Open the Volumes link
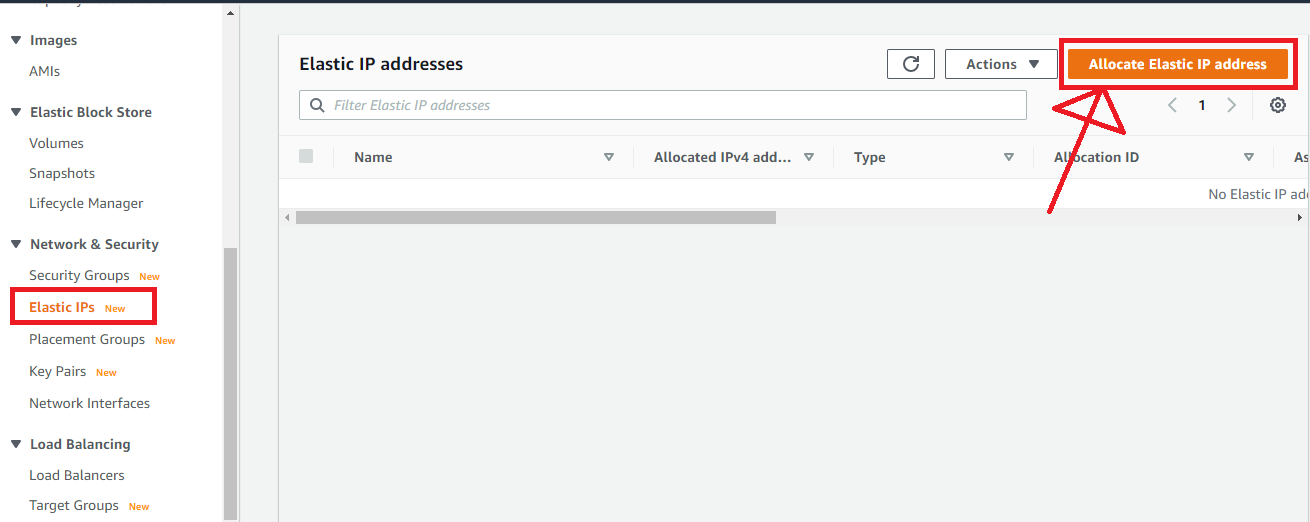1310x522 pixels. click(x=56, y=143)
